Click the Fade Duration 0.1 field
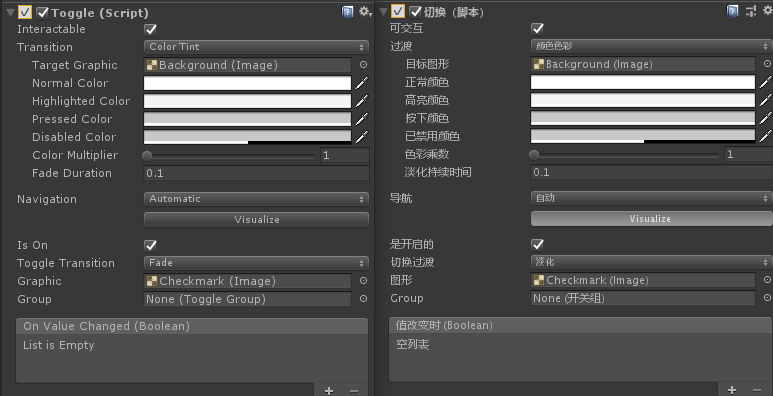 pos(256,173)
